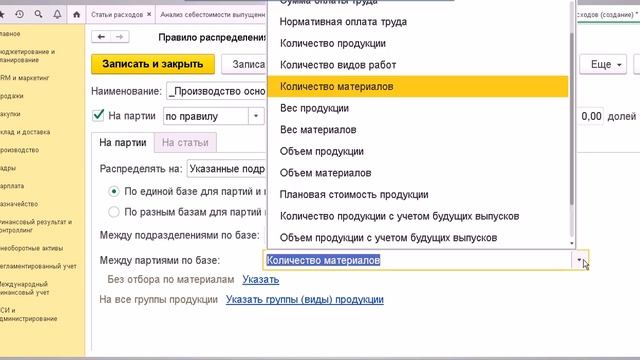Switch to Статьи расходов tab
The width and height of the screenshot is (640, 360).
[x=117, y=14]
